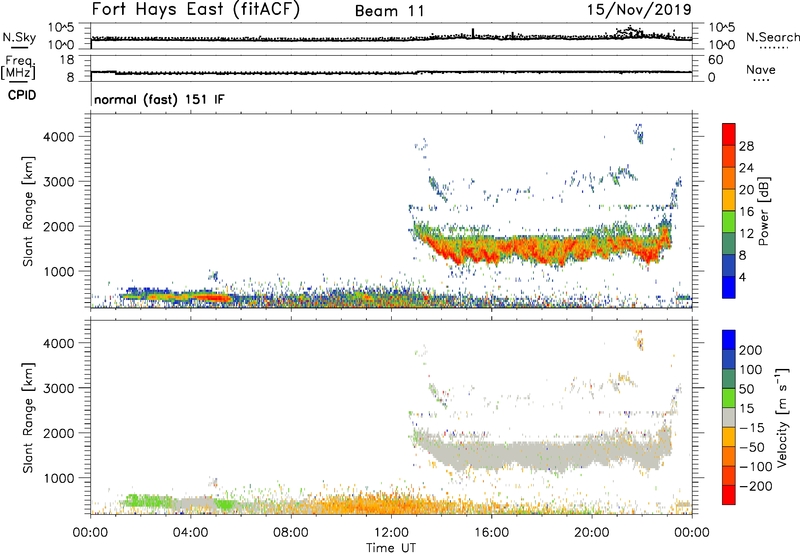Click the 'N.Search' legend label
Image resolution: width=800 pixels, height=554 pixels.
point(772,37)
